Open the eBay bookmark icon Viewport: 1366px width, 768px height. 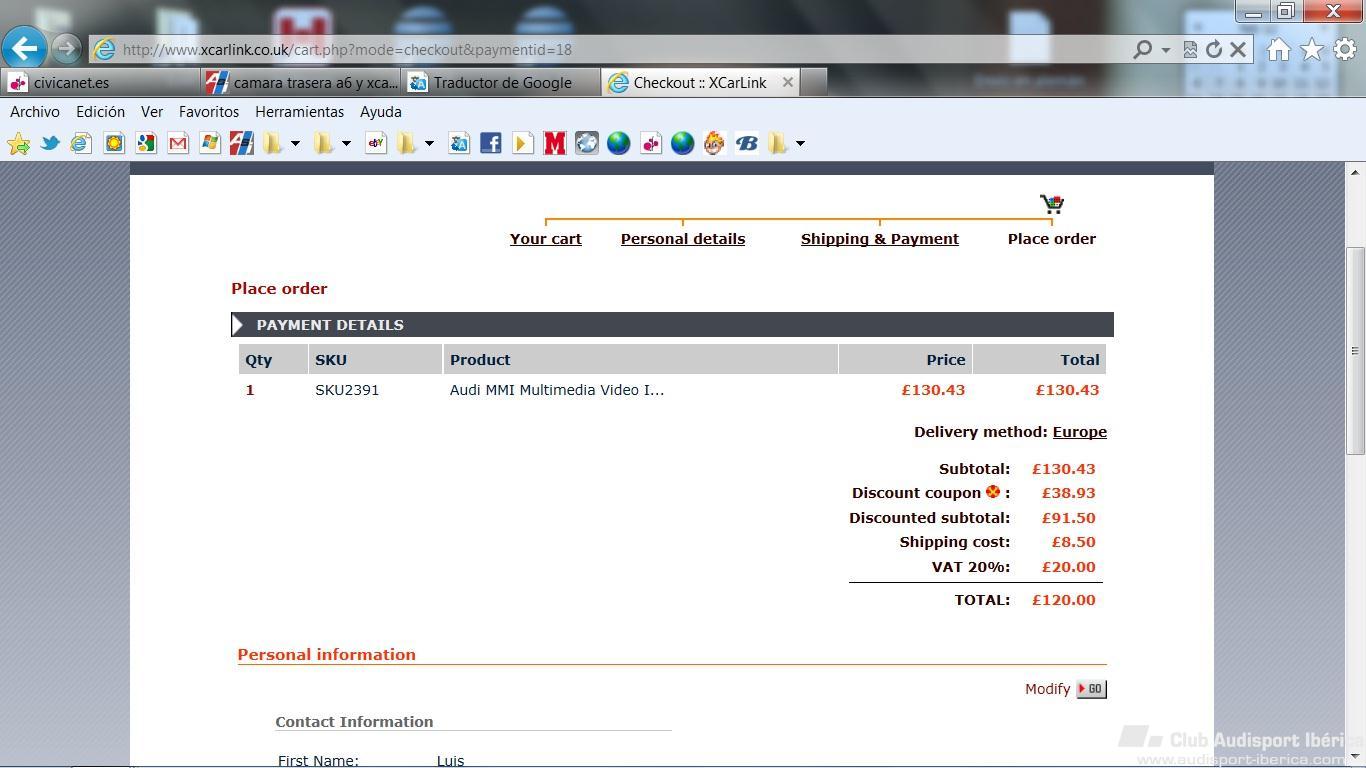pyautogui.click(x=376, y=143)
